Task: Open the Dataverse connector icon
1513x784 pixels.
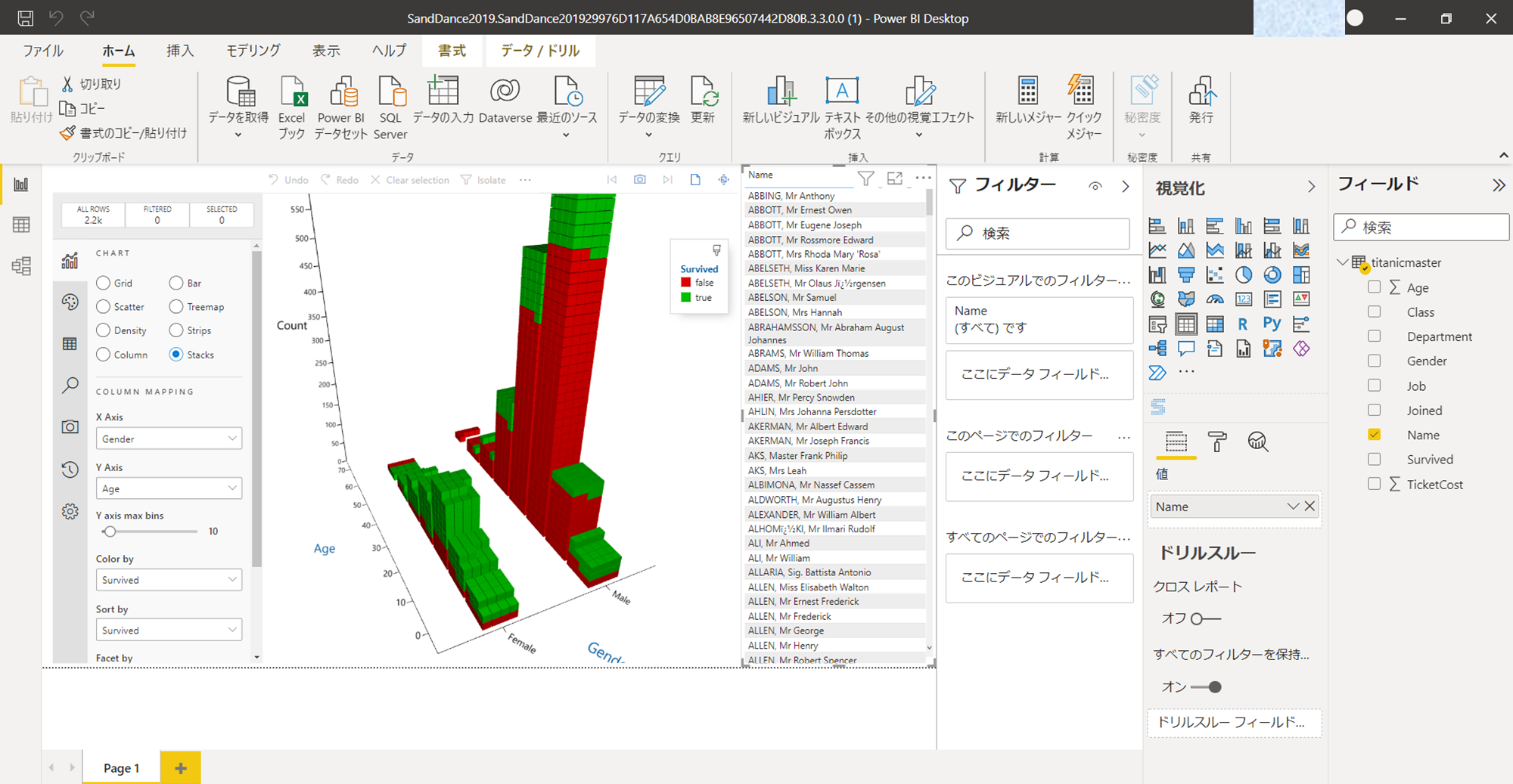Action: 505,91
